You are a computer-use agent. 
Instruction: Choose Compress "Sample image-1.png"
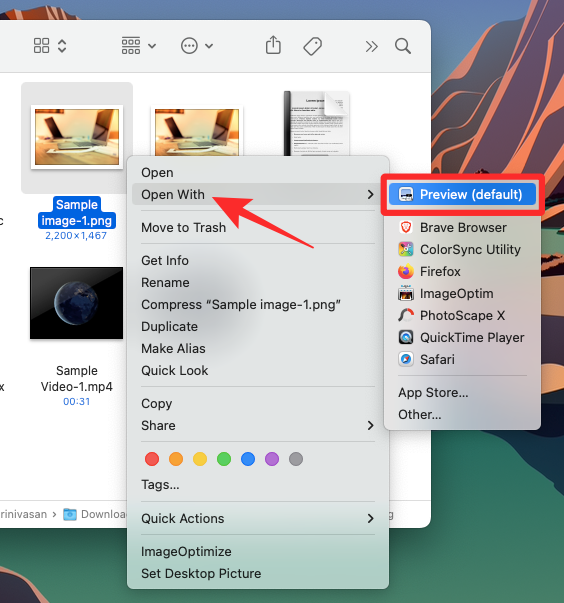pyautogui.click(x=241, y=304)
